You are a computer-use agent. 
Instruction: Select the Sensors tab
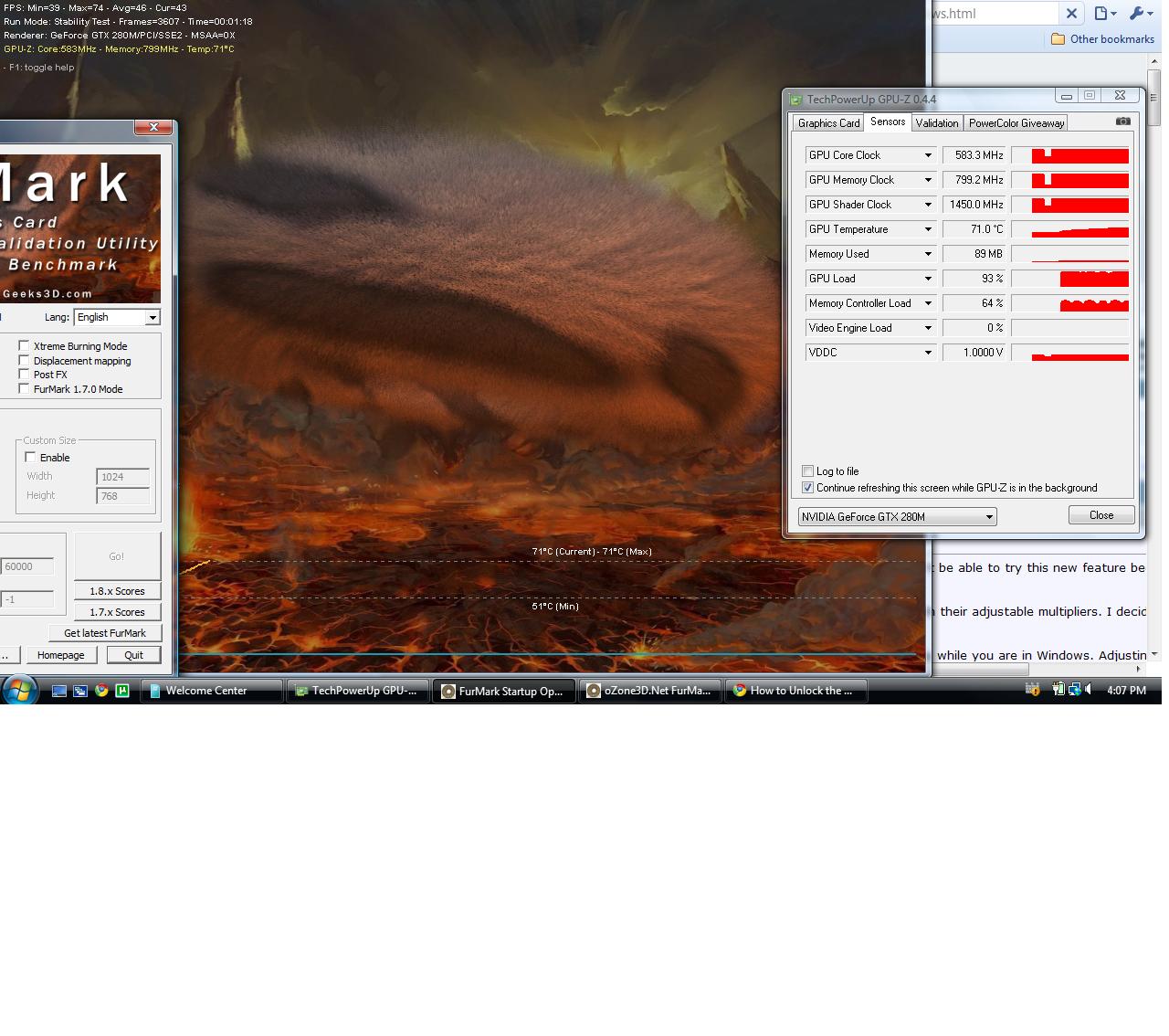[888, 122]
